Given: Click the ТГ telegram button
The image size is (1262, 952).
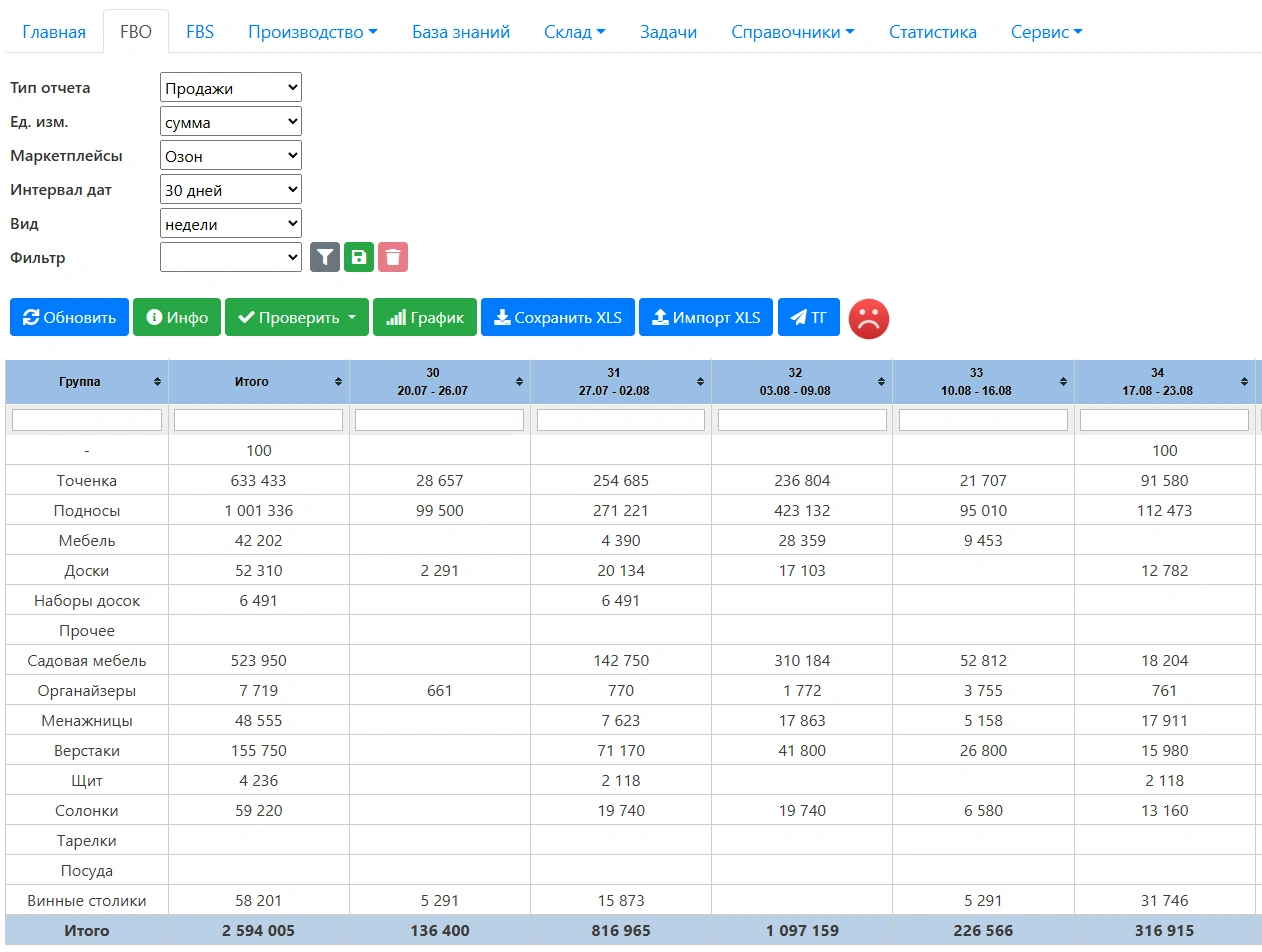Looking at the screenshot, I should (x=809, y=317).
